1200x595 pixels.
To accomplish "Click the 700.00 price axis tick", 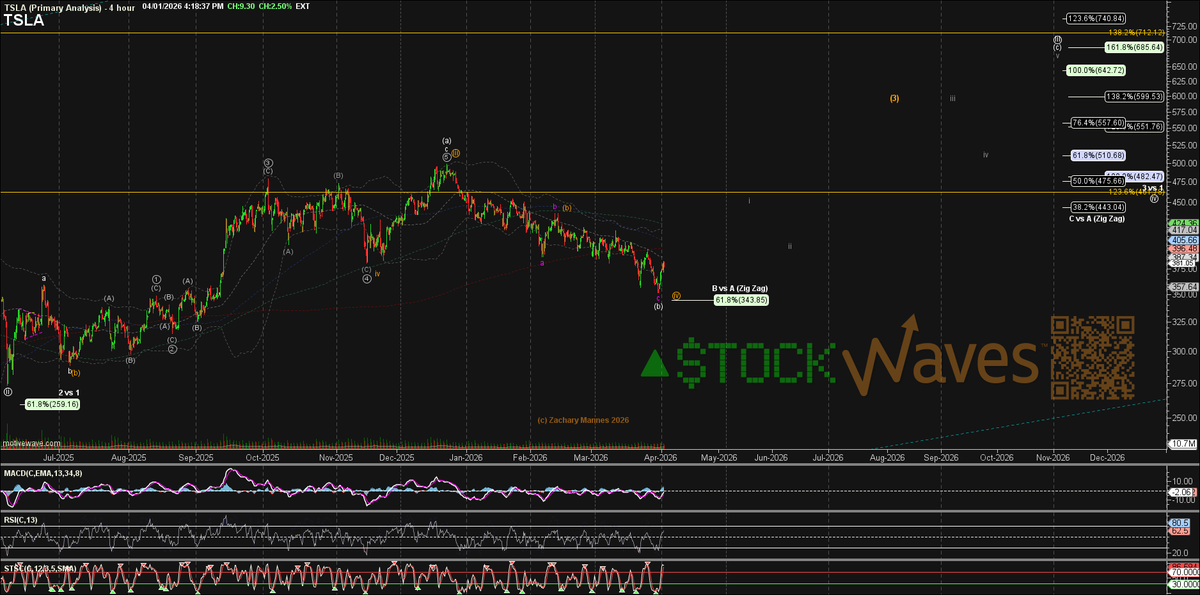I will 1183,39.
